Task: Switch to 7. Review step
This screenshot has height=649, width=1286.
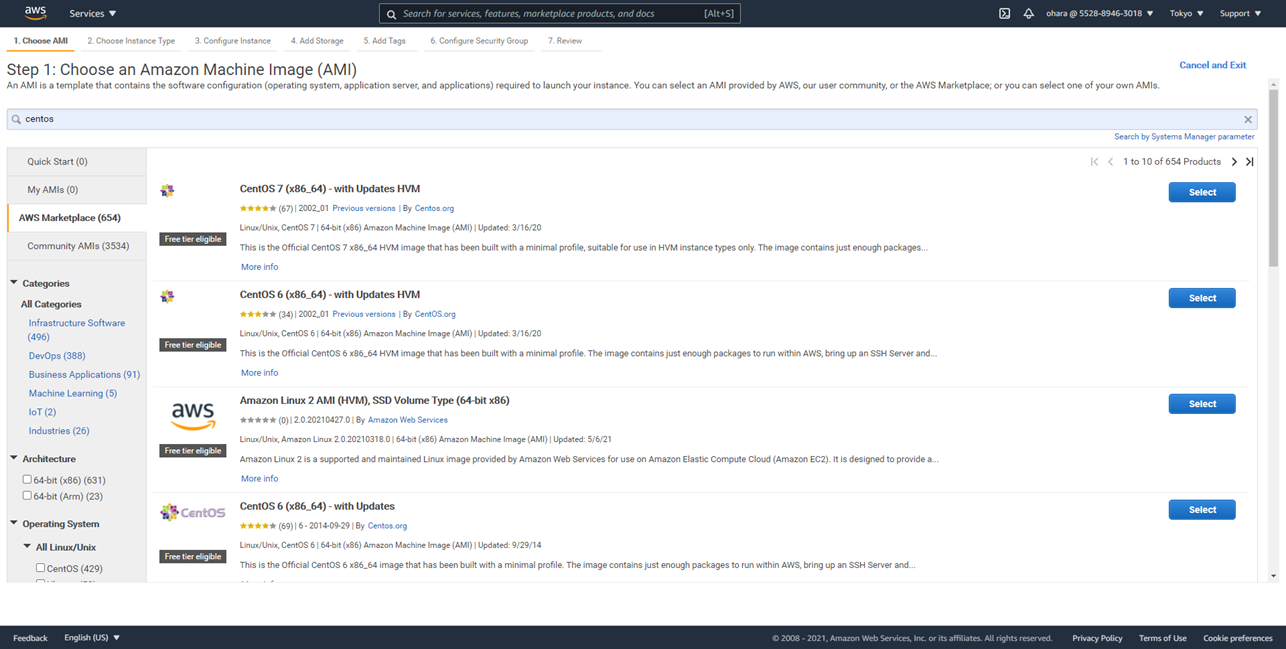Action: (x=565, y=41)
